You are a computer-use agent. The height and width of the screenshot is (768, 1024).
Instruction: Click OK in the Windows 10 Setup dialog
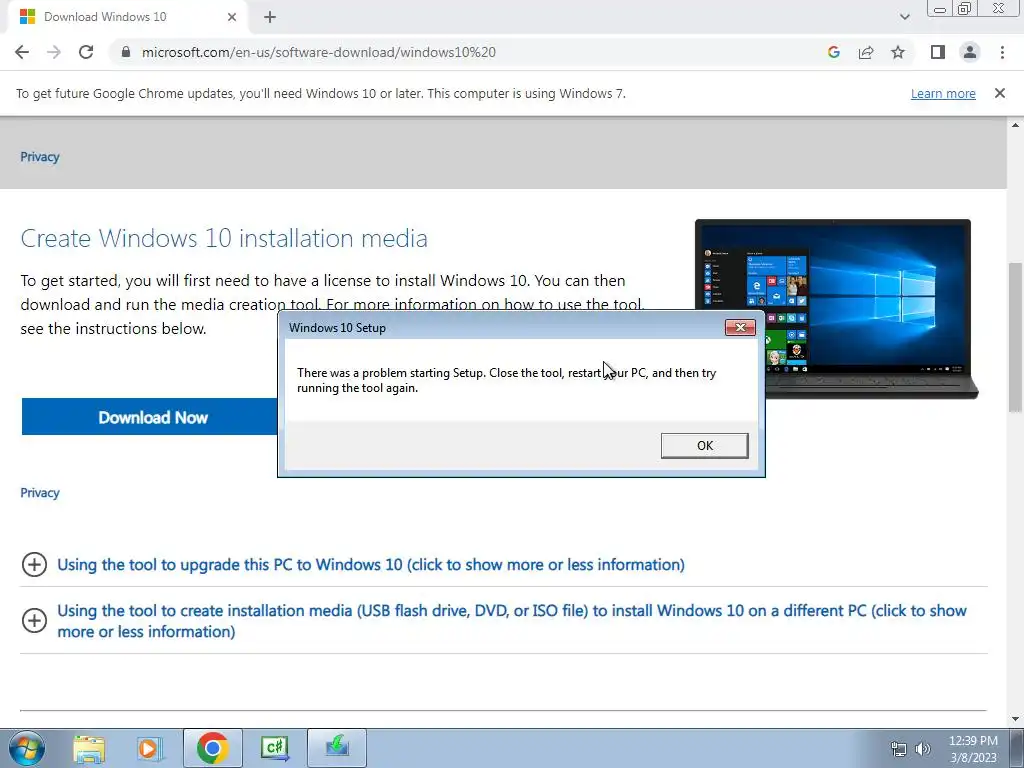(704, 445)
